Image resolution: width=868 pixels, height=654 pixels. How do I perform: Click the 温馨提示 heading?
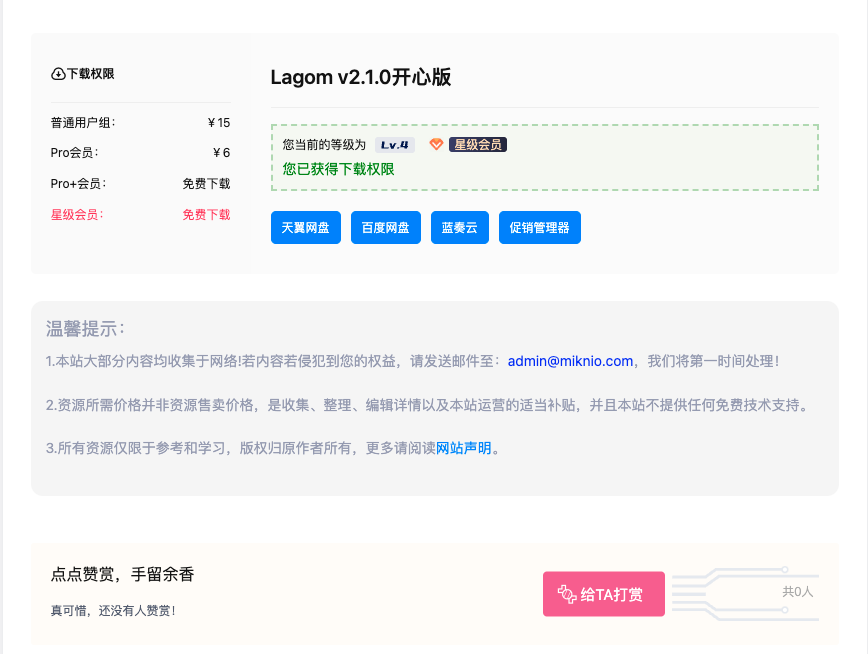(x=85, y=329)
